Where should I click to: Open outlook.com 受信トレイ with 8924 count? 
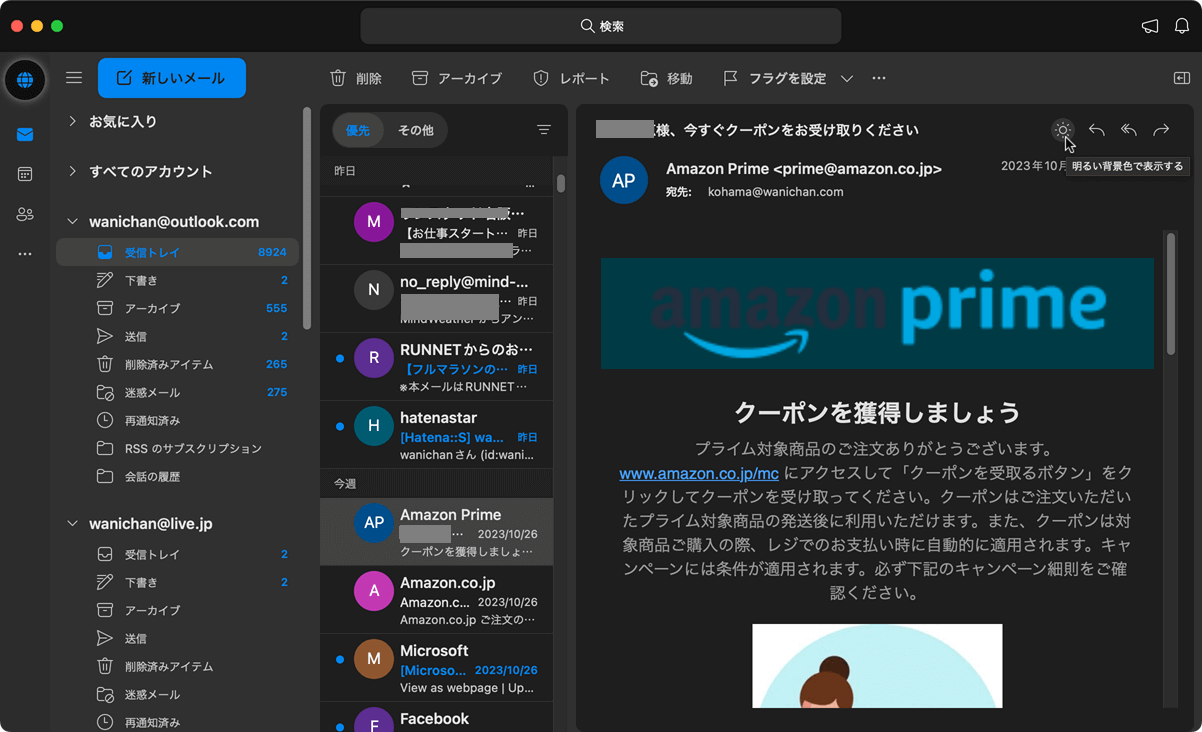(x=178, y=252)
